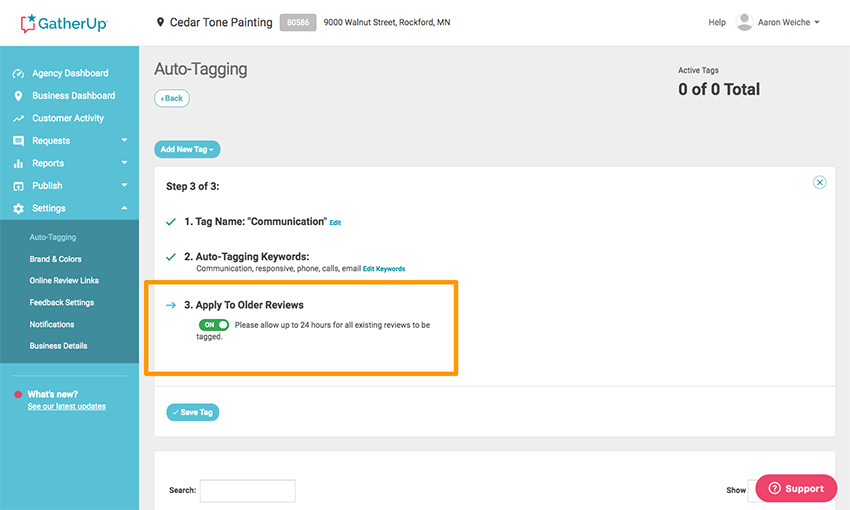Open the Add New Tag dropdown
Image resolution: width=850 pixels, height=510 pixels.
tap(187, 149)
